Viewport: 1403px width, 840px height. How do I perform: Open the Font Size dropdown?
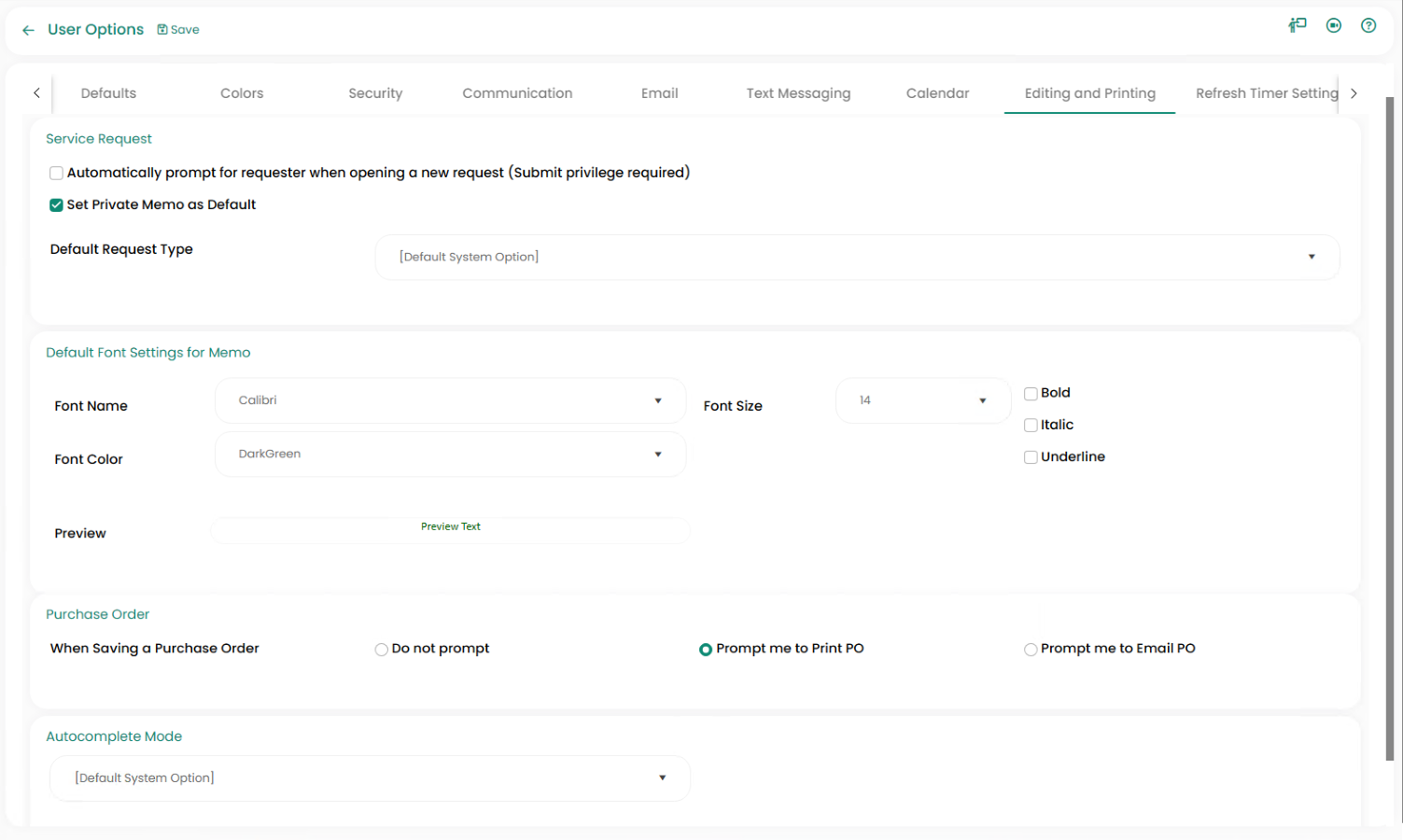pos(922,400)
